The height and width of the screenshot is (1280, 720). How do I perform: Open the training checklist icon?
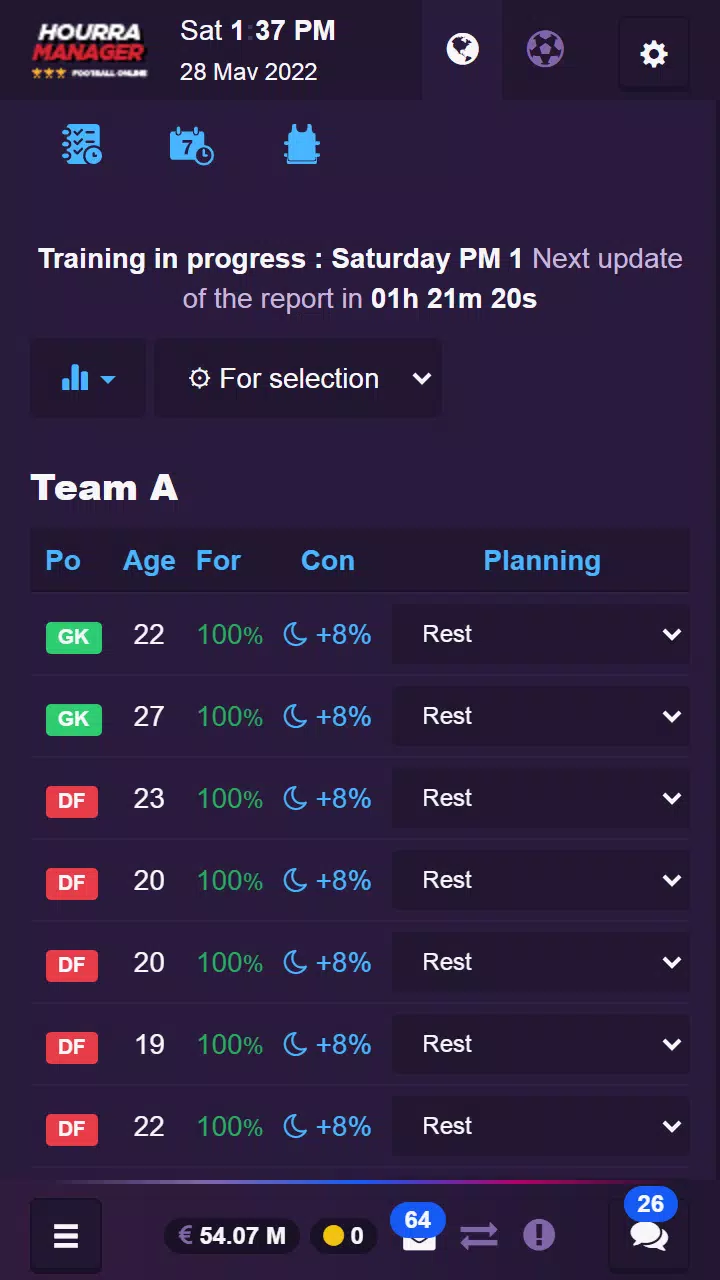coord(82,146)
